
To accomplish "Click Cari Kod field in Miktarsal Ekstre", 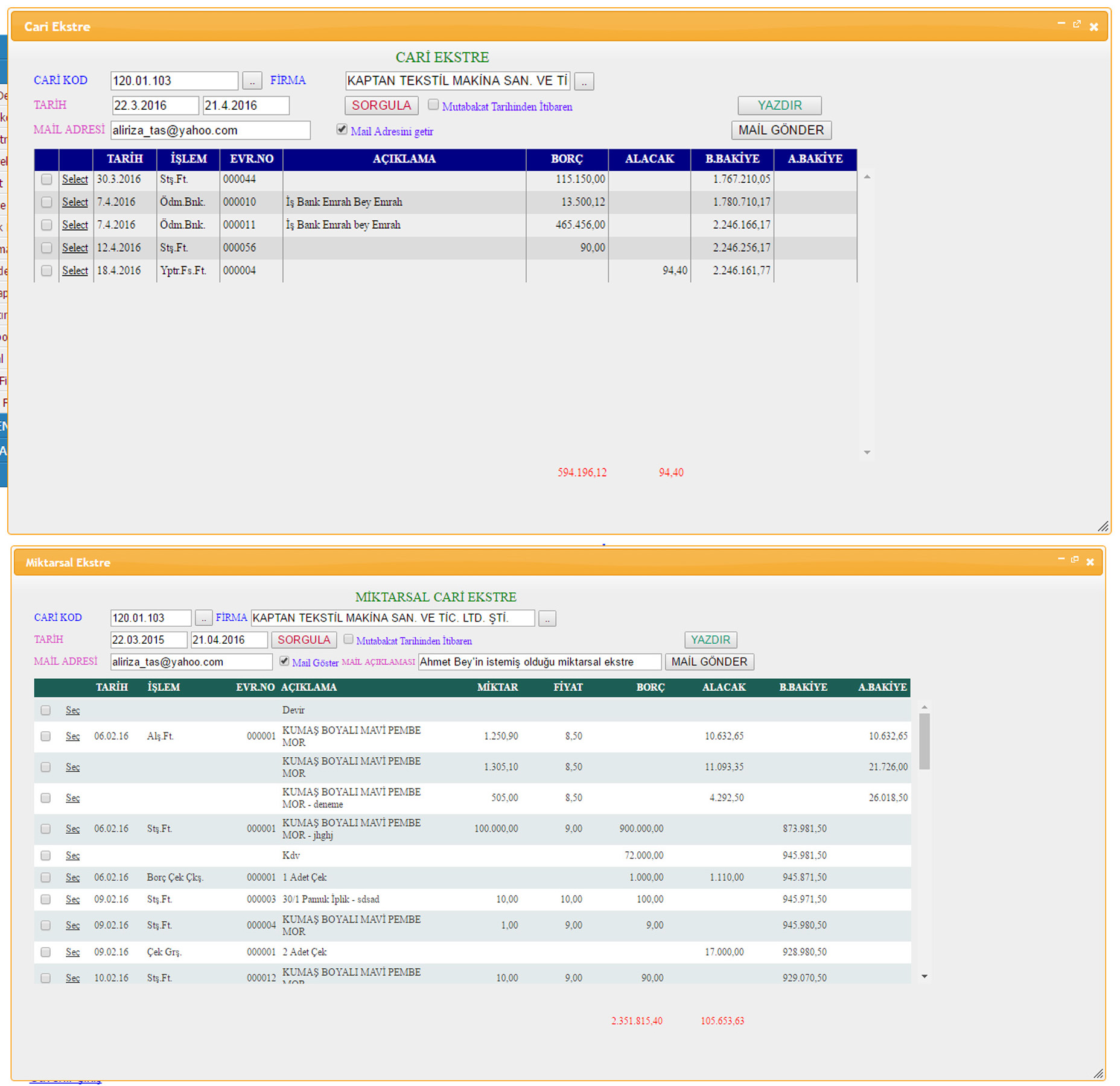I will (151, 618).
